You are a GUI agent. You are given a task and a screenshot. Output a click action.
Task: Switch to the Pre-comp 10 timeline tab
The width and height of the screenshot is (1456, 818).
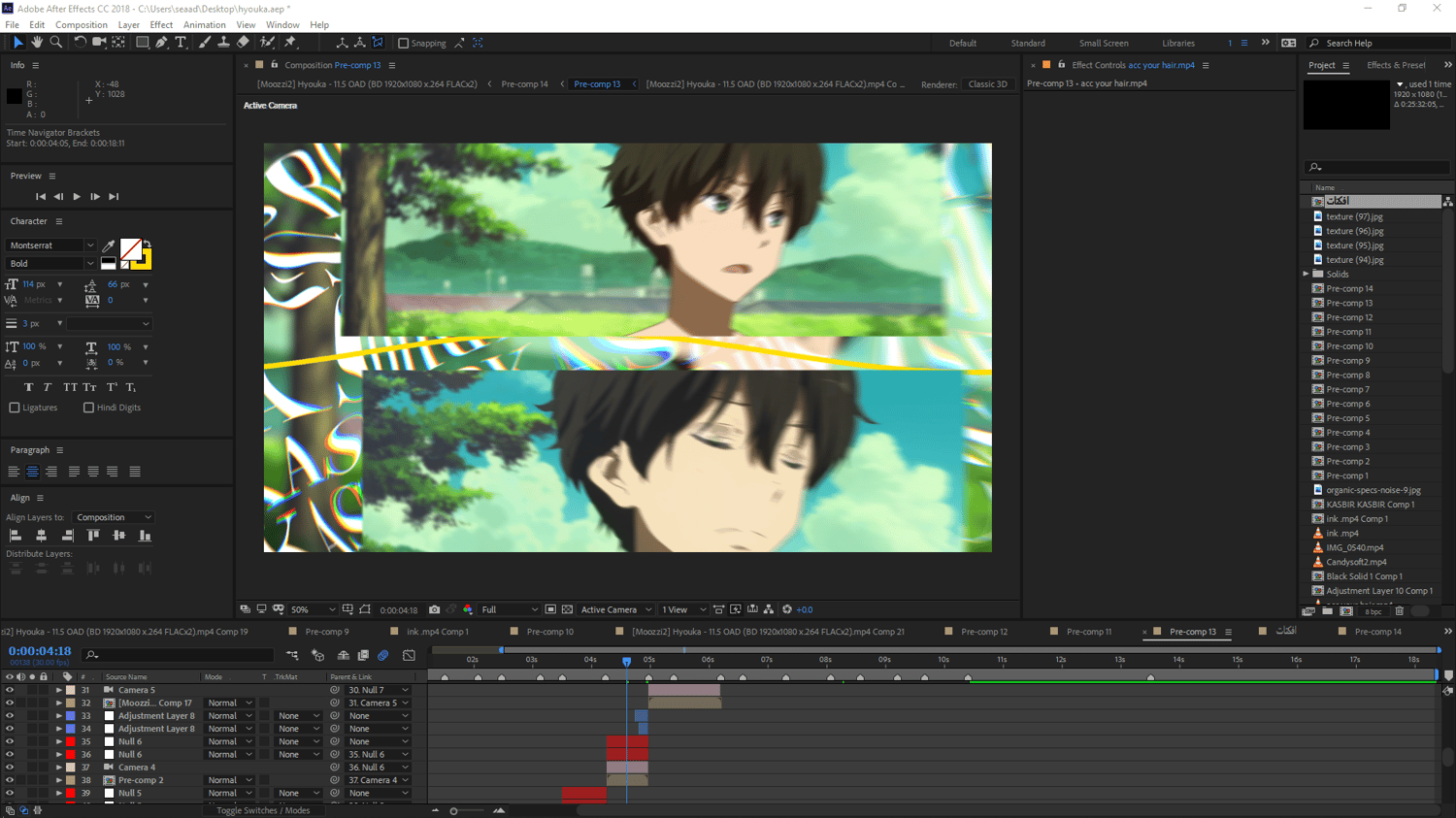(549, 632)
